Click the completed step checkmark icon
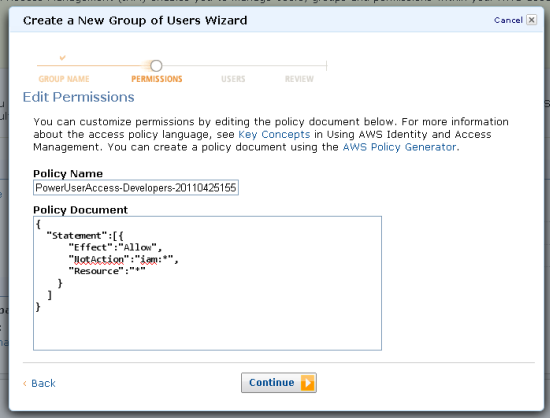The width and height of the screenshot is (550, 418). tap(62, 58)
